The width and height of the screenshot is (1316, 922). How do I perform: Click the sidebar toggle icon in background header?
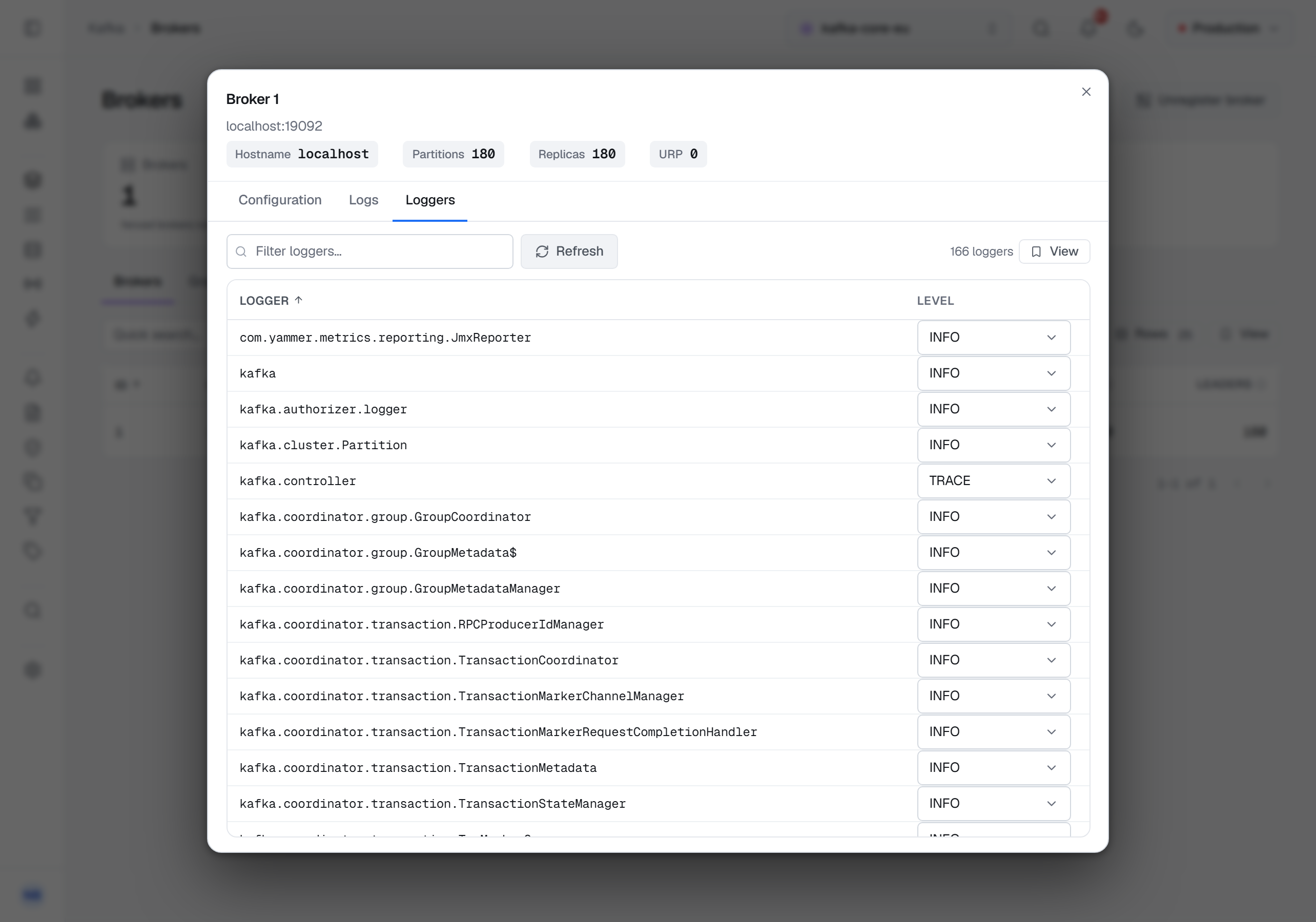coord(33,28)
